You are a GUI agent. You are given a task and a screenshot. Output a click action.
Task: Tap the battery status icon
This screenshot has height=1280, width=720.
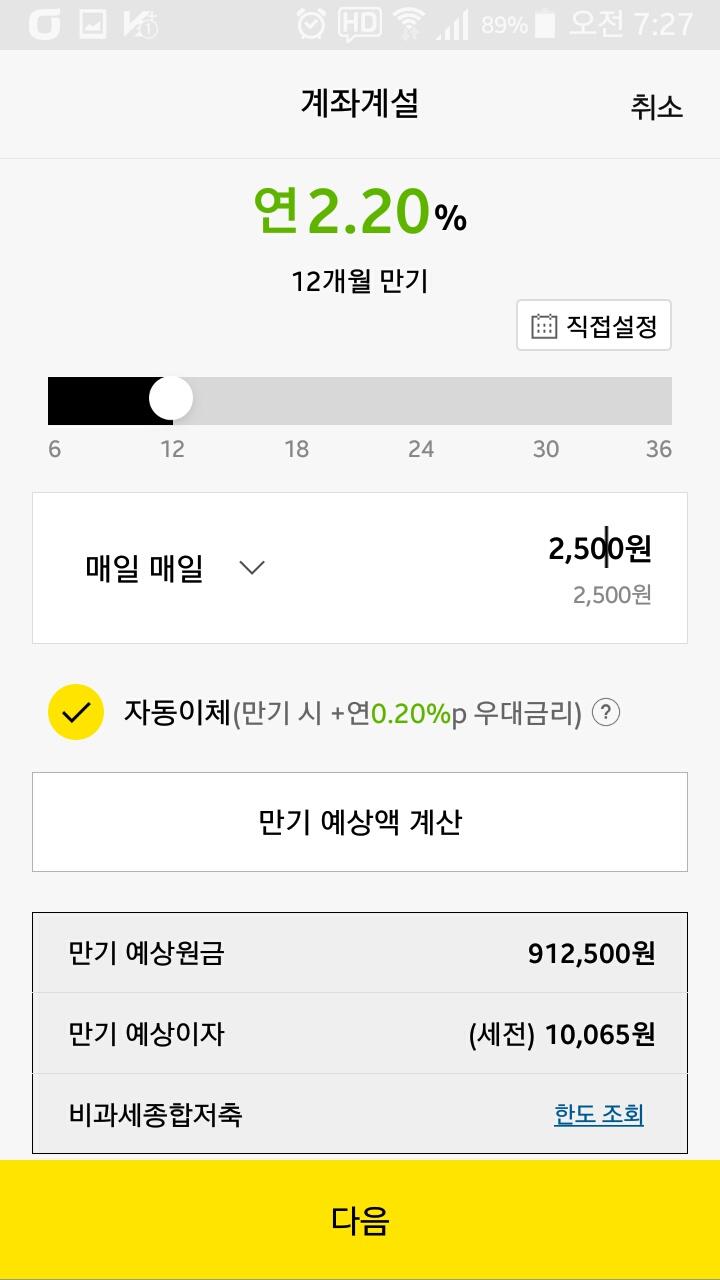(x=545, y=24)
